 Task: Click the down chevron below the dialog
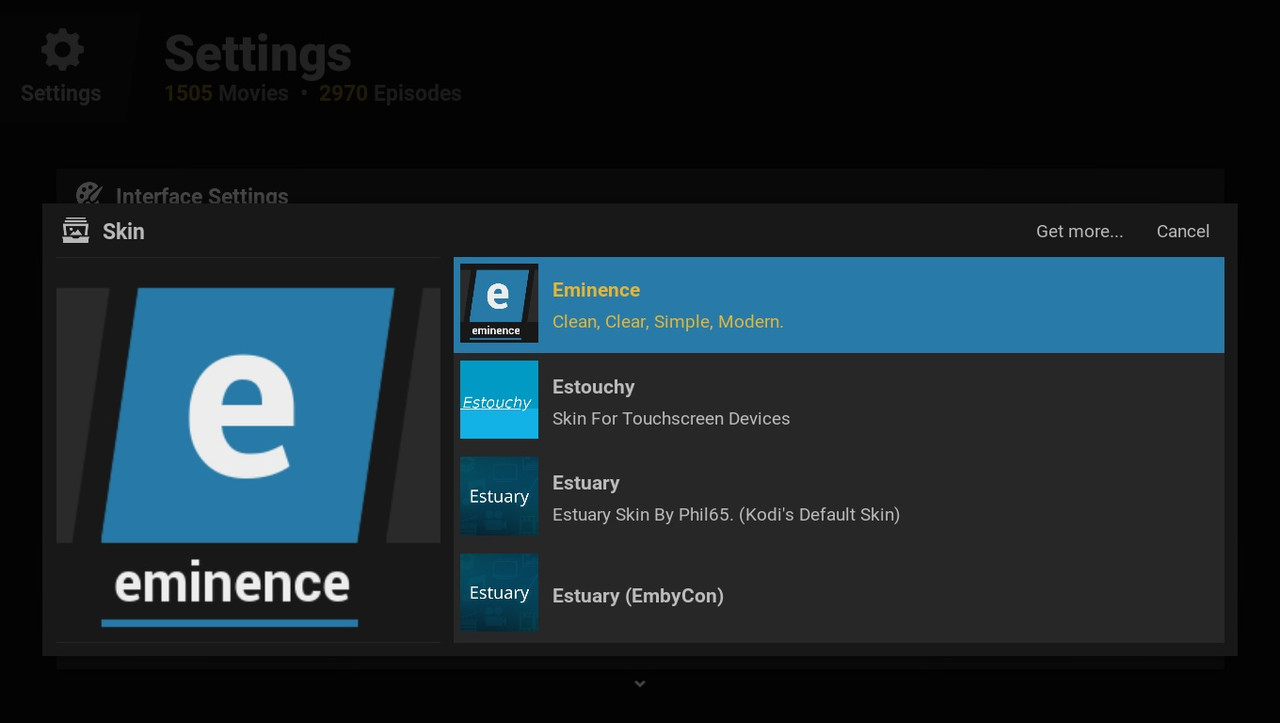[x=640, y=684]
